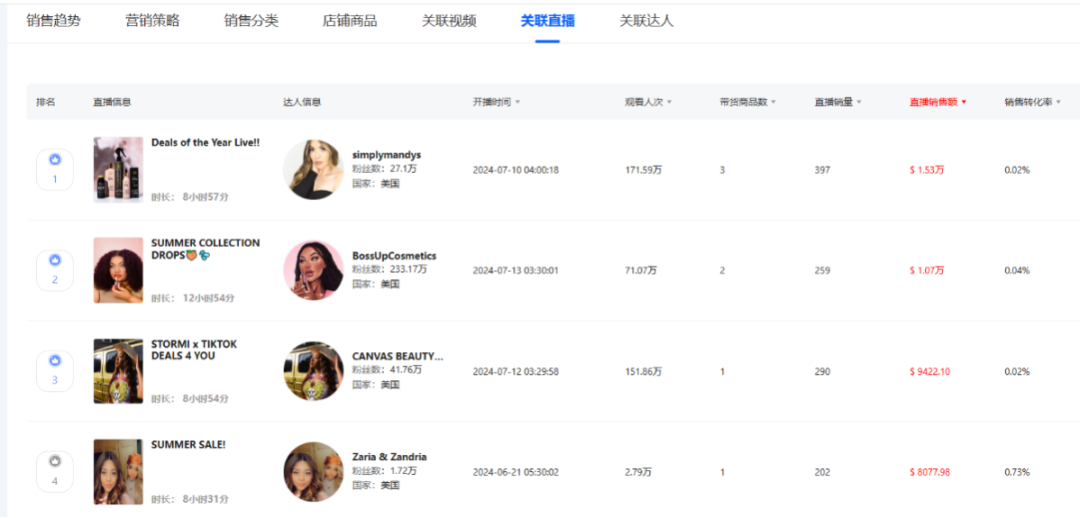Open the 店铺商品 tab
The image size is (1080, 518).
pyautogui.click(x=350, y=20)
